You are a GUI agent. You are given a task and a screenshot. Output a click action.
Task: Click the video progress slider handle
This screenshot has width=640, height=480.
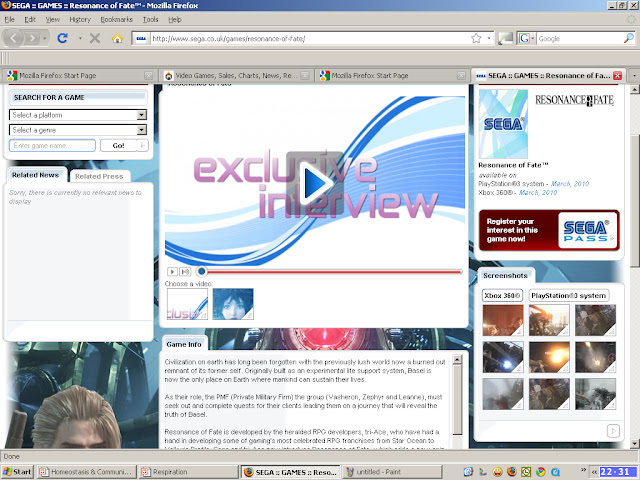point(201,271)
